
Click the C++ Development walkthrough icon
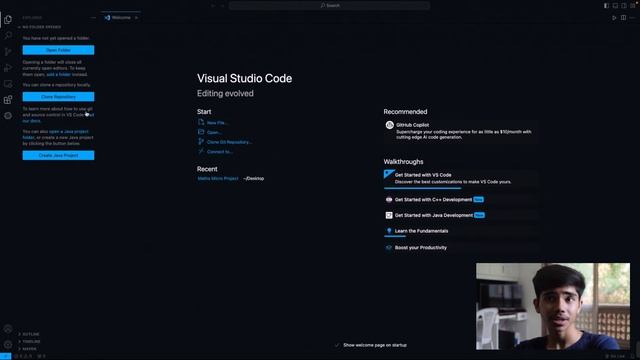click(389, 200)
